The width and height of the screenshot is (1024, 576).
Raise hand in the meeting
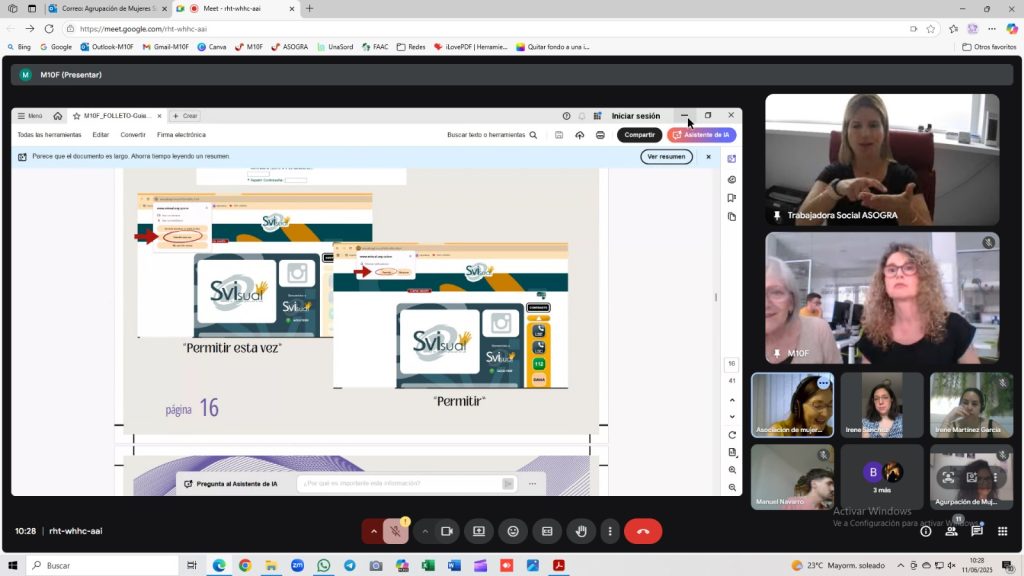pyautogui.click(x=581, y=532)
